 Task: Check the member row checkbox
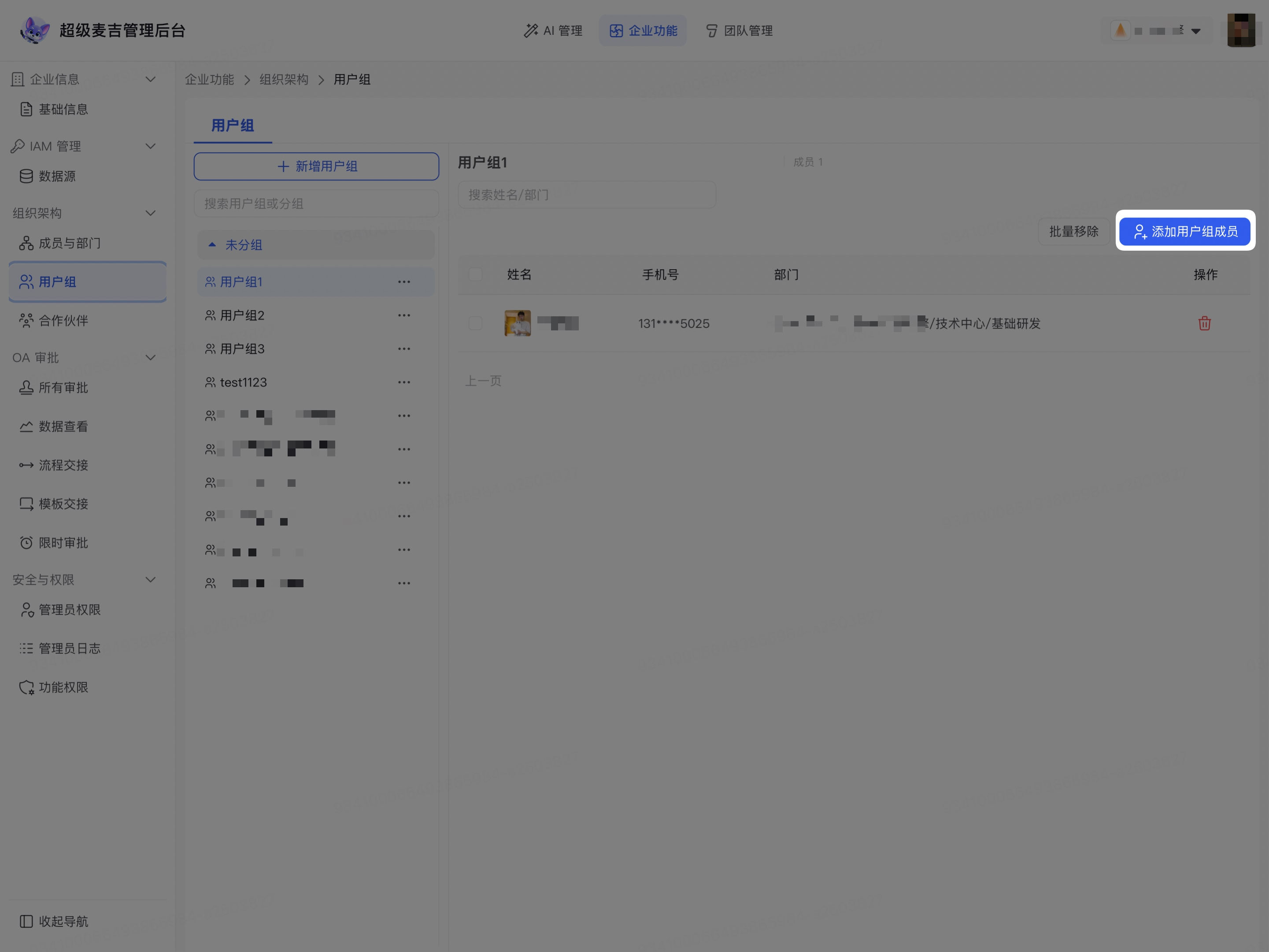pyautogui.click(x=475, y=323)
